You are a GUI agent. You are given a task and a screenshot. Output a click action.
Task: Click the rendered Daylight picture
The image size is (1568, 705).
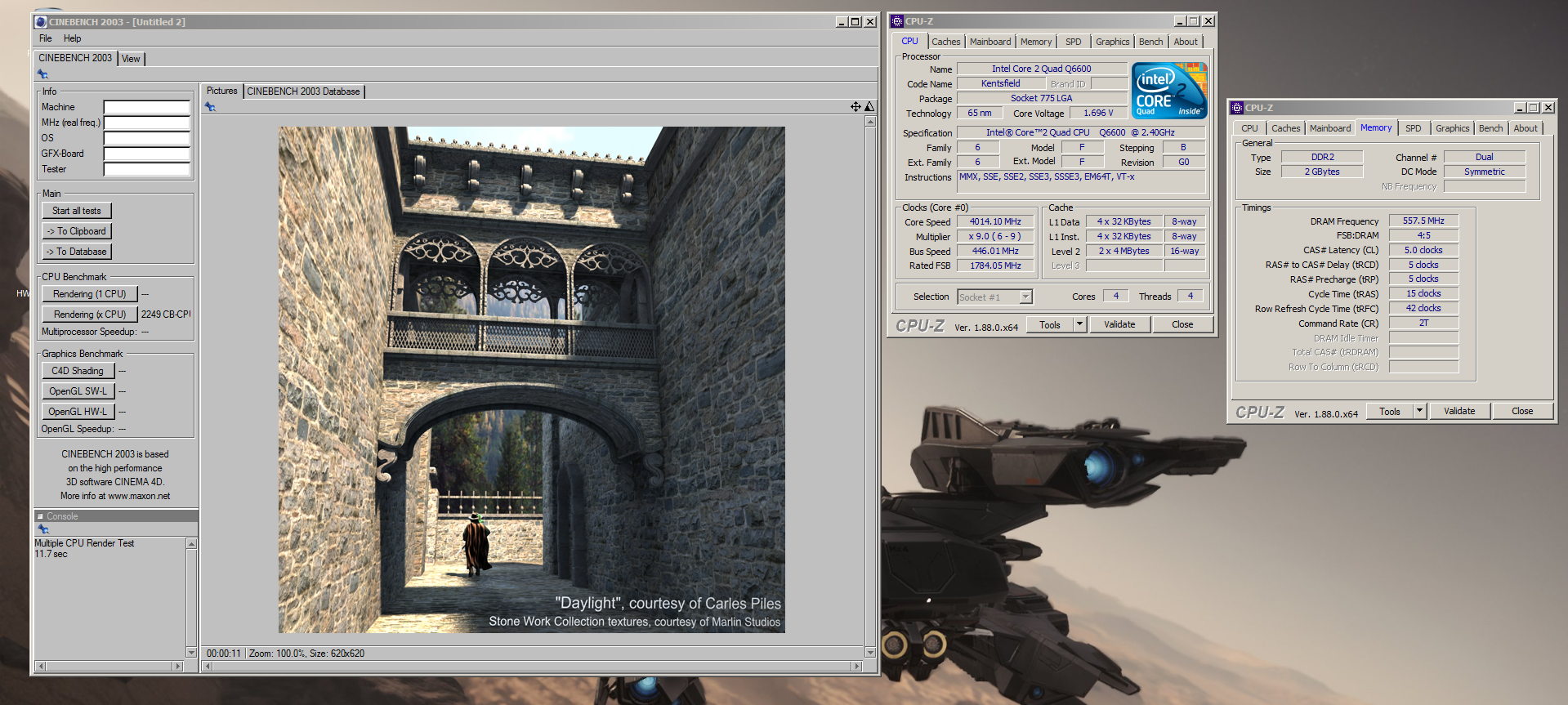(x=532, y=380)
